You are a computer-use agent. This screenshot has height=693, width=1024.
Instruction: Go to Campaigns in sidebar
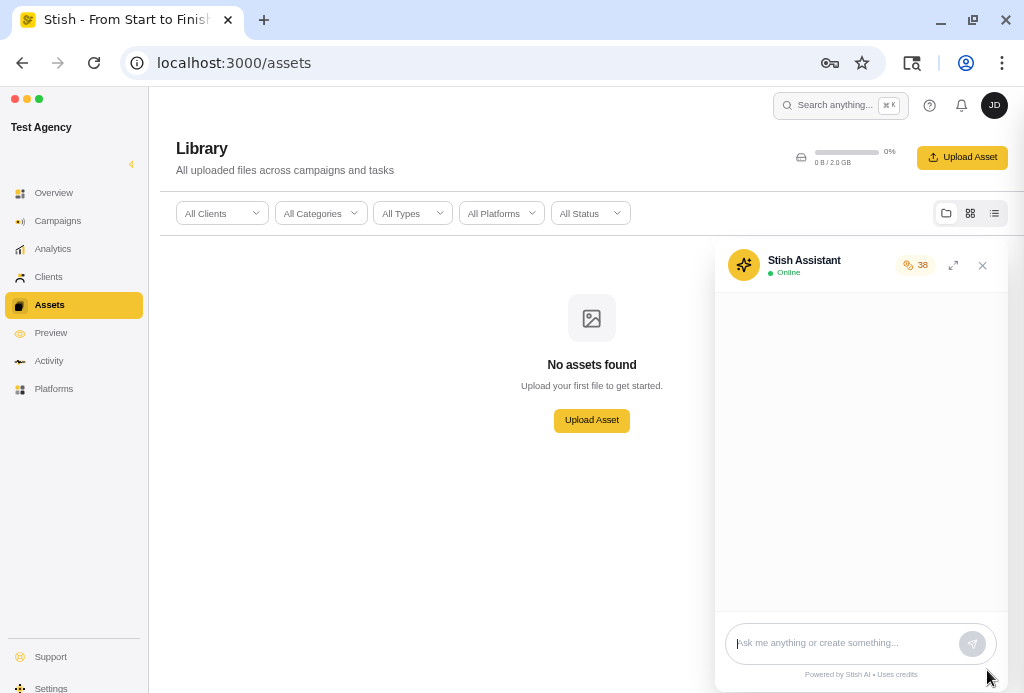(x=57, y=221)
